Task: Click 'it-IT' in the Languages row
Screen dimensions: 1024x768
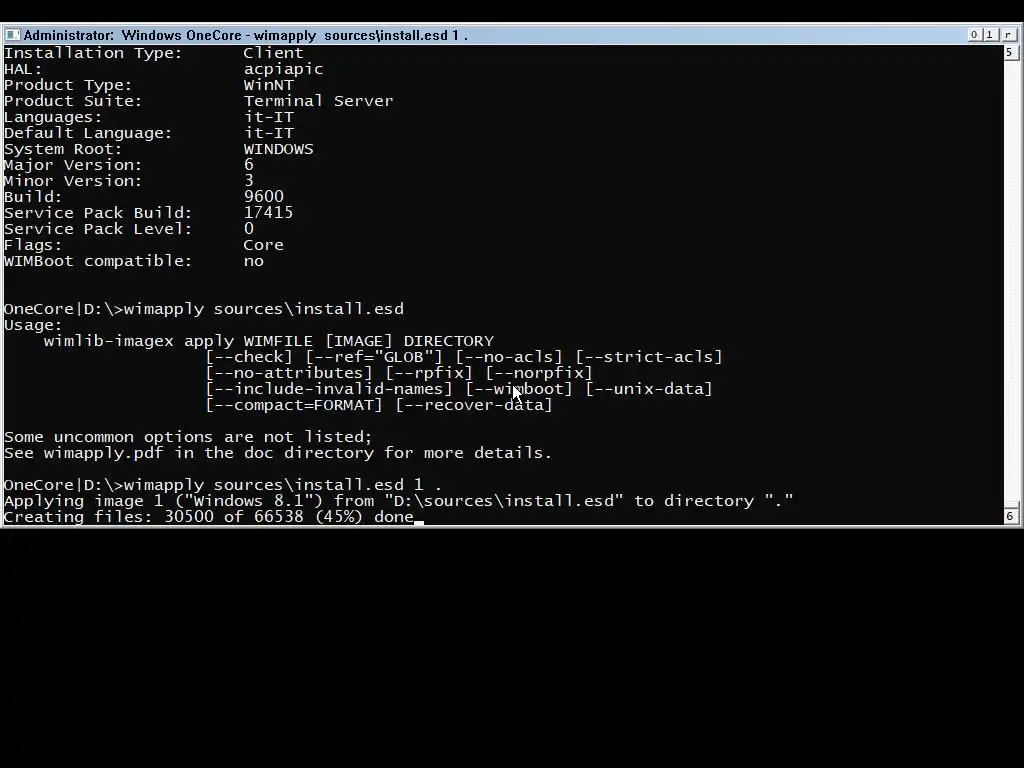Action: tap(268, 117)
